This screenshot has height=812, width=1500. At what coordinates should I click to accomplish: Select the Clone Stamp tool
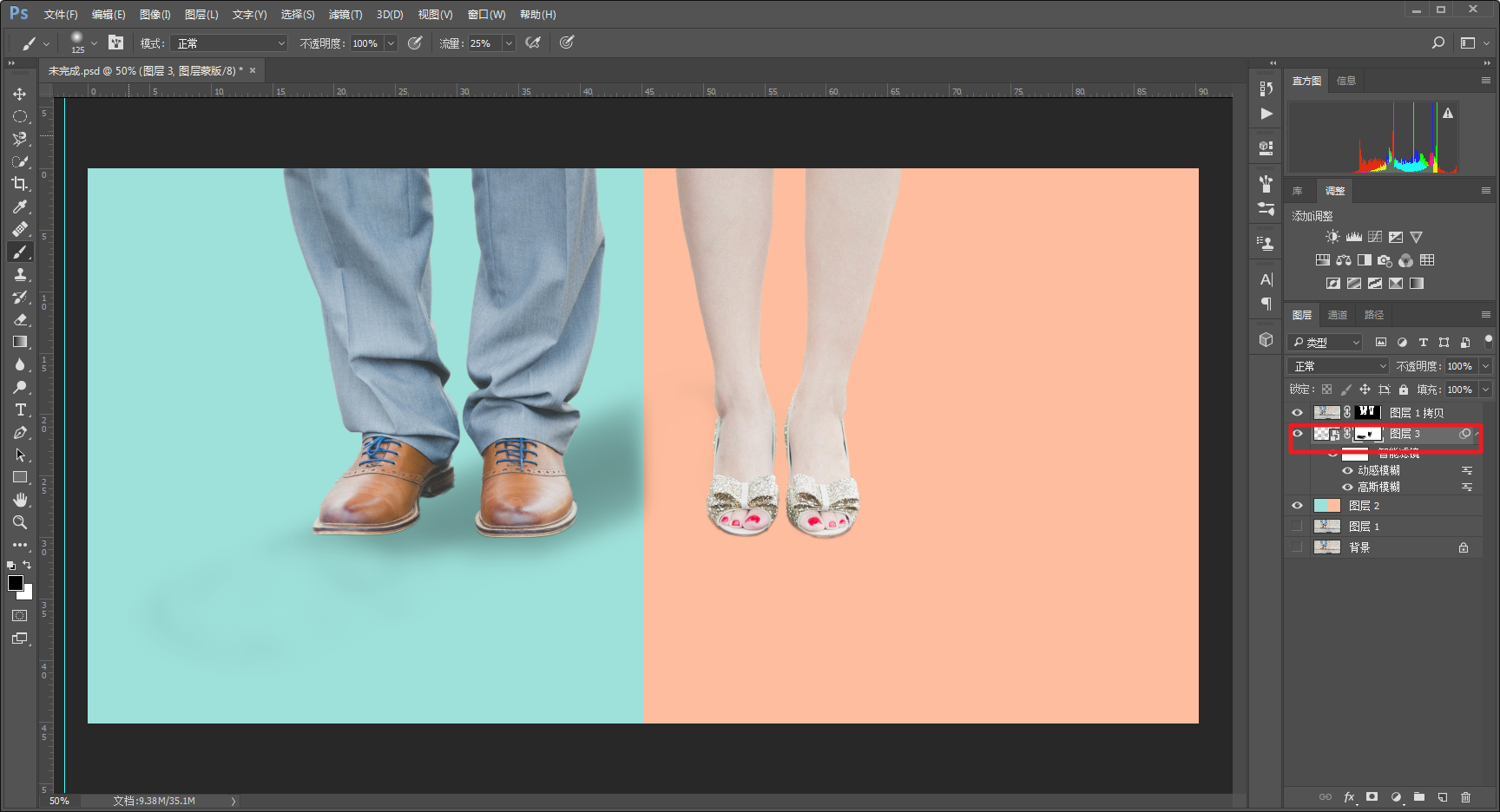(x=20, y=274)
